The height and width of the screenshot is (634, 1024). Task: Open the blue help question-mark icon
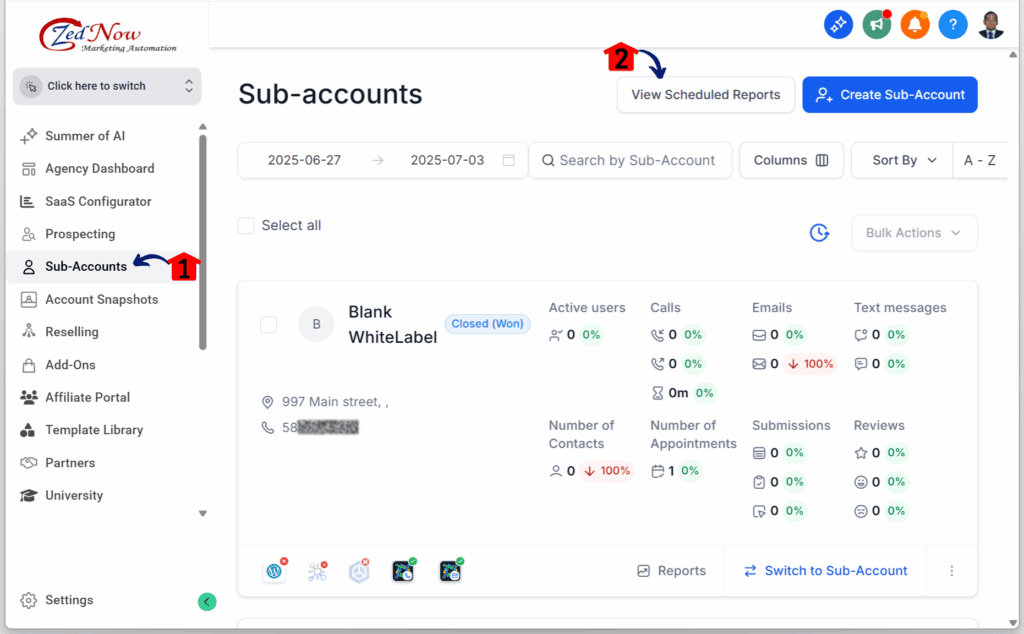(x=953, y=25)
